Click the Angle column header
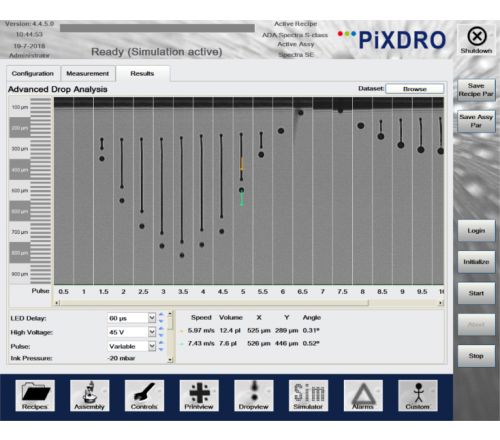 coord(312,317)
